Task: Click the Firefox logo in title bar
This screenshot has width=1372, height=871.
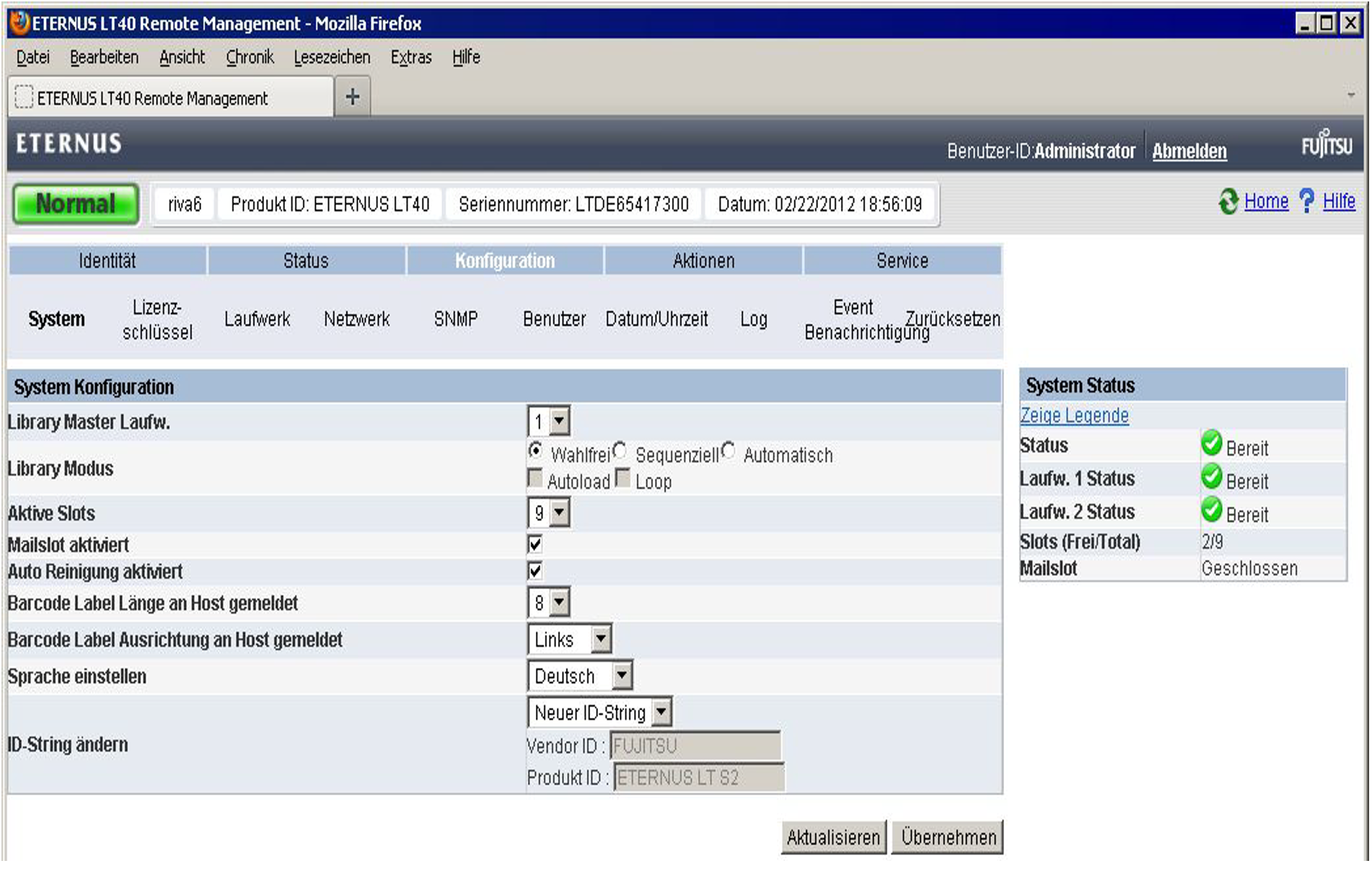Action: tap(20, 23)
